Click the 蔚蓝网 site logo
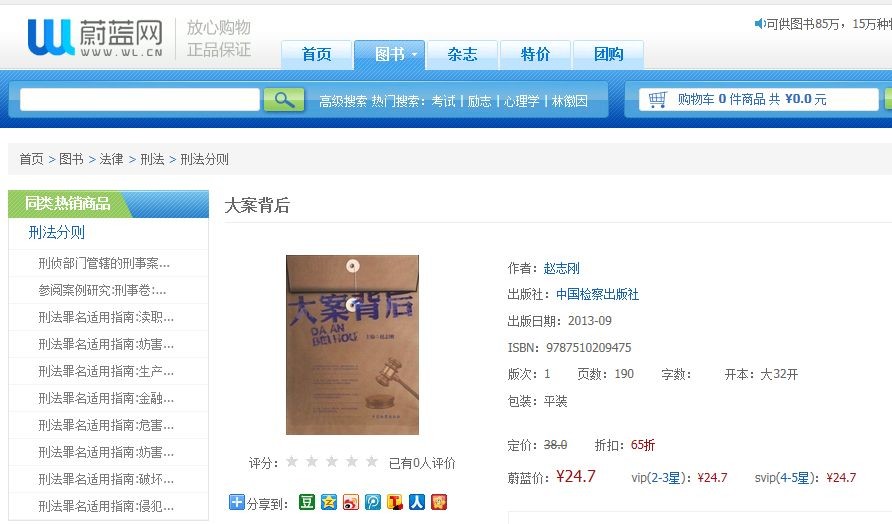Viewport: 892px width, 524px height. pyautogui.click(x=96, y=38)
